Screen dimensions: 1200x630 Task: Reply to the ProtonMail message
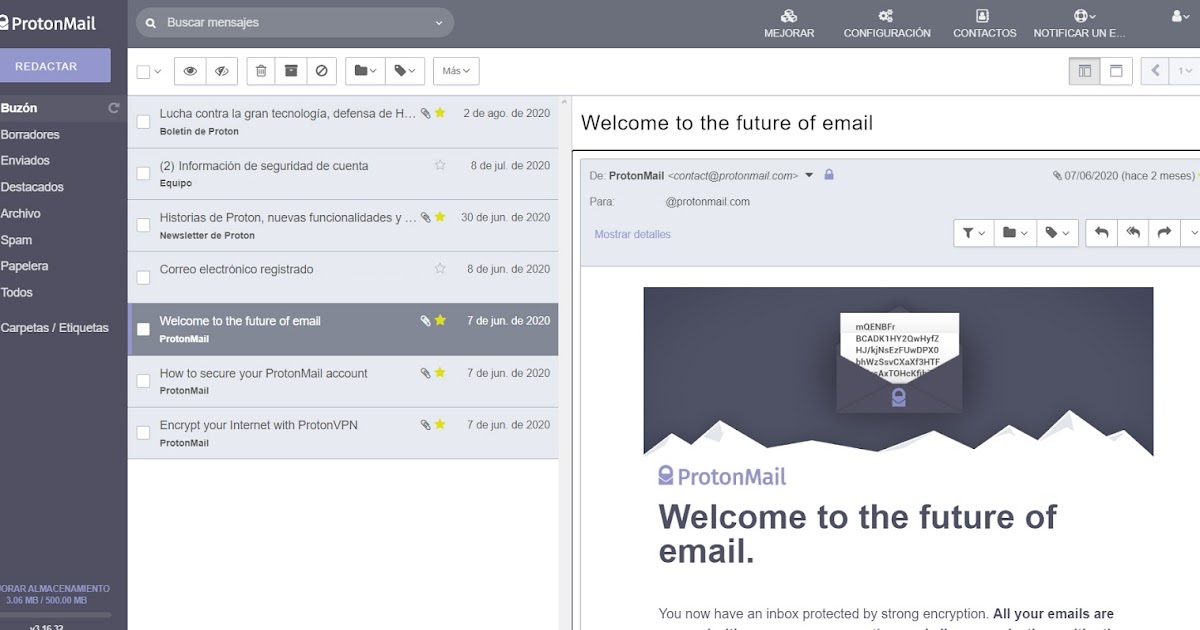(1102, 232)
